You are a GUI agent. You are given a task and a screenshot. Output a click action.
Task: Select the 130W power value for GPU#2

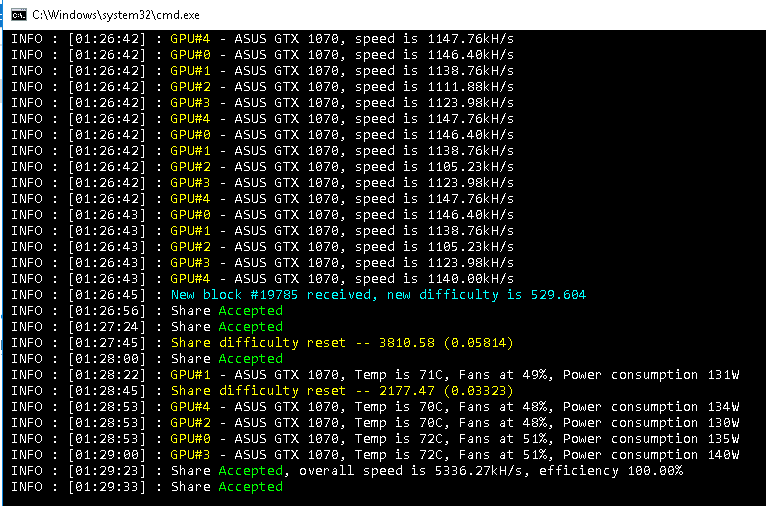click(x=723, y=422)
